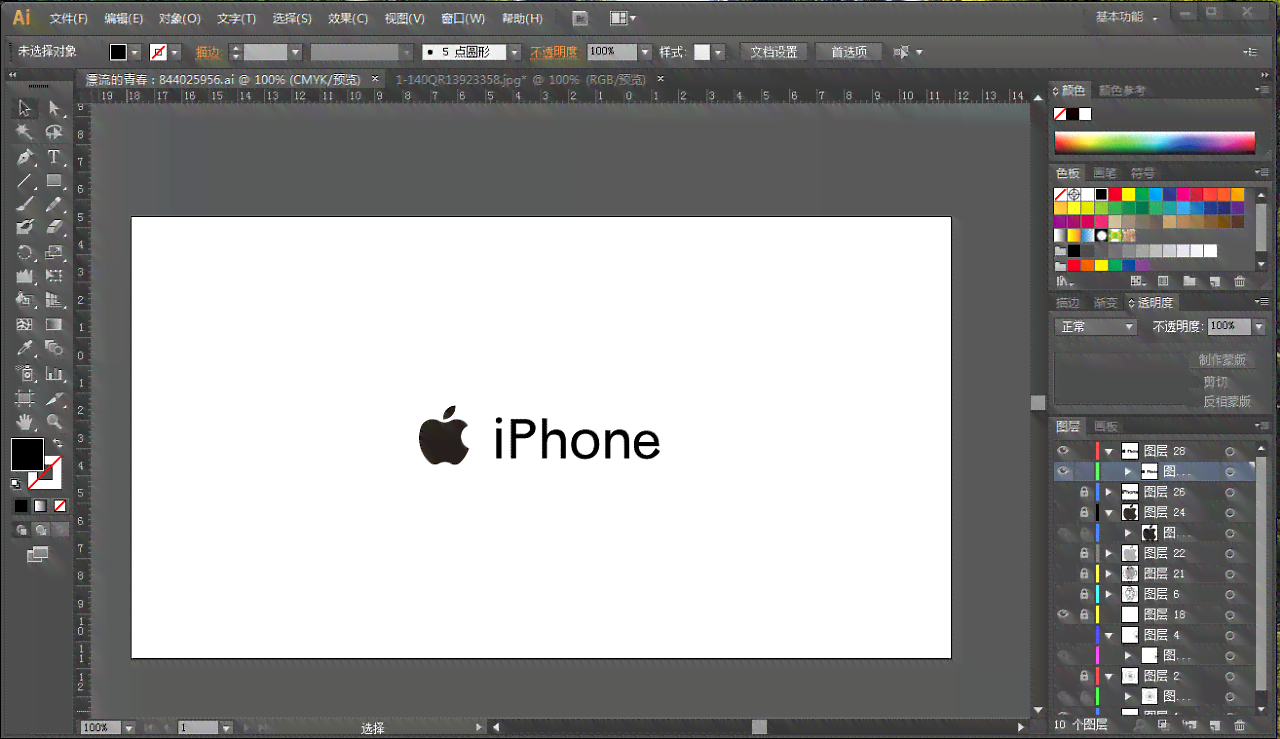Select the Mesh tool
Viewport: 1280px width, 739px height.
[25, 324]
